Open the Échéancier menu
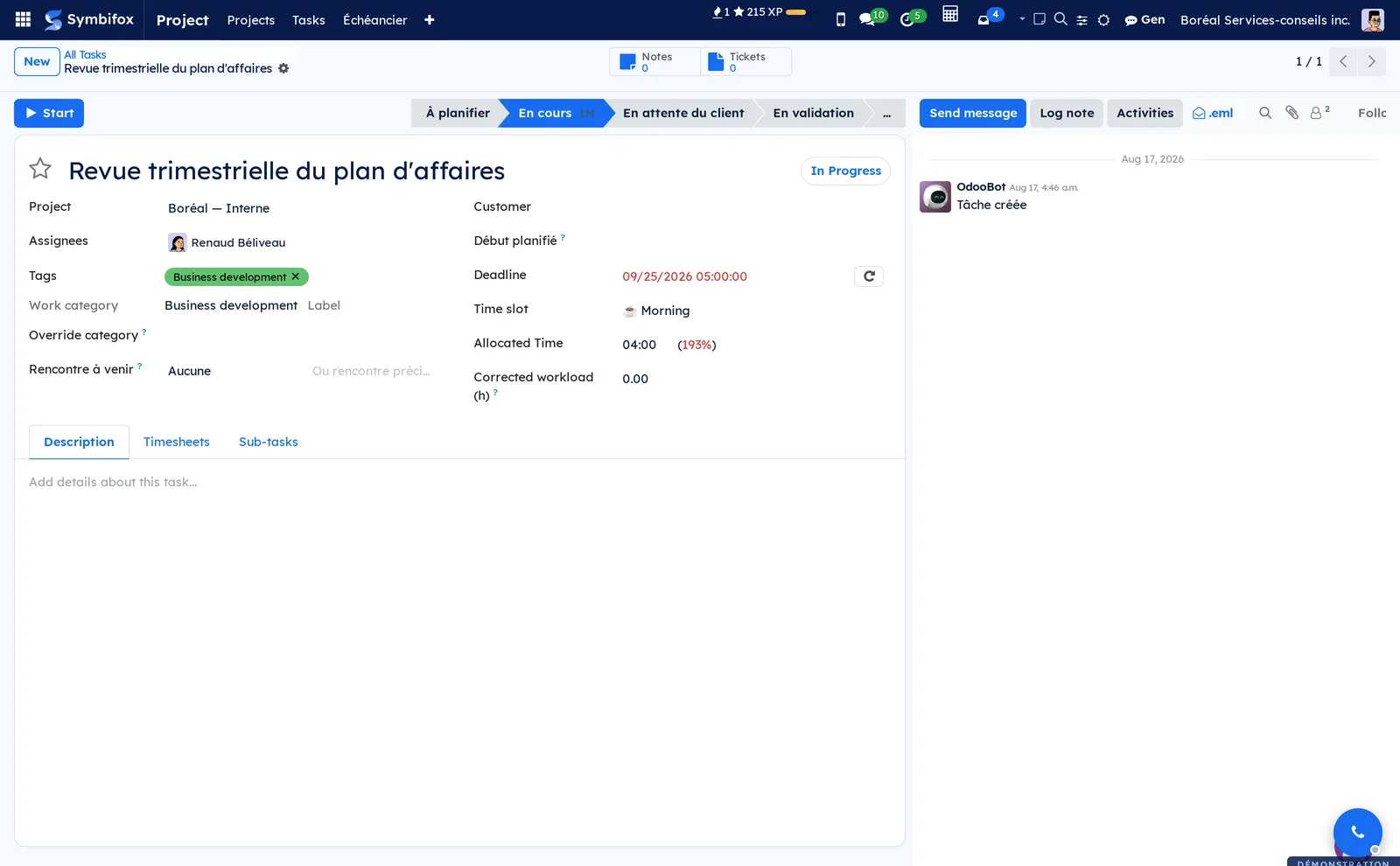Viewport: 1400px width, 866px height. point(375,20)
